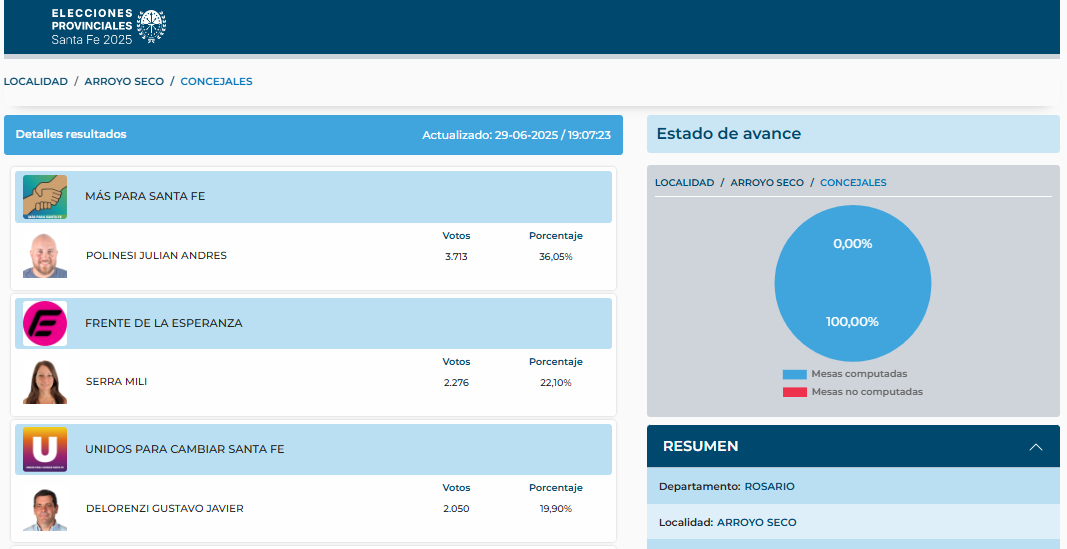Click CONCEJALES in the top breadcrumb

pos(216,82)
